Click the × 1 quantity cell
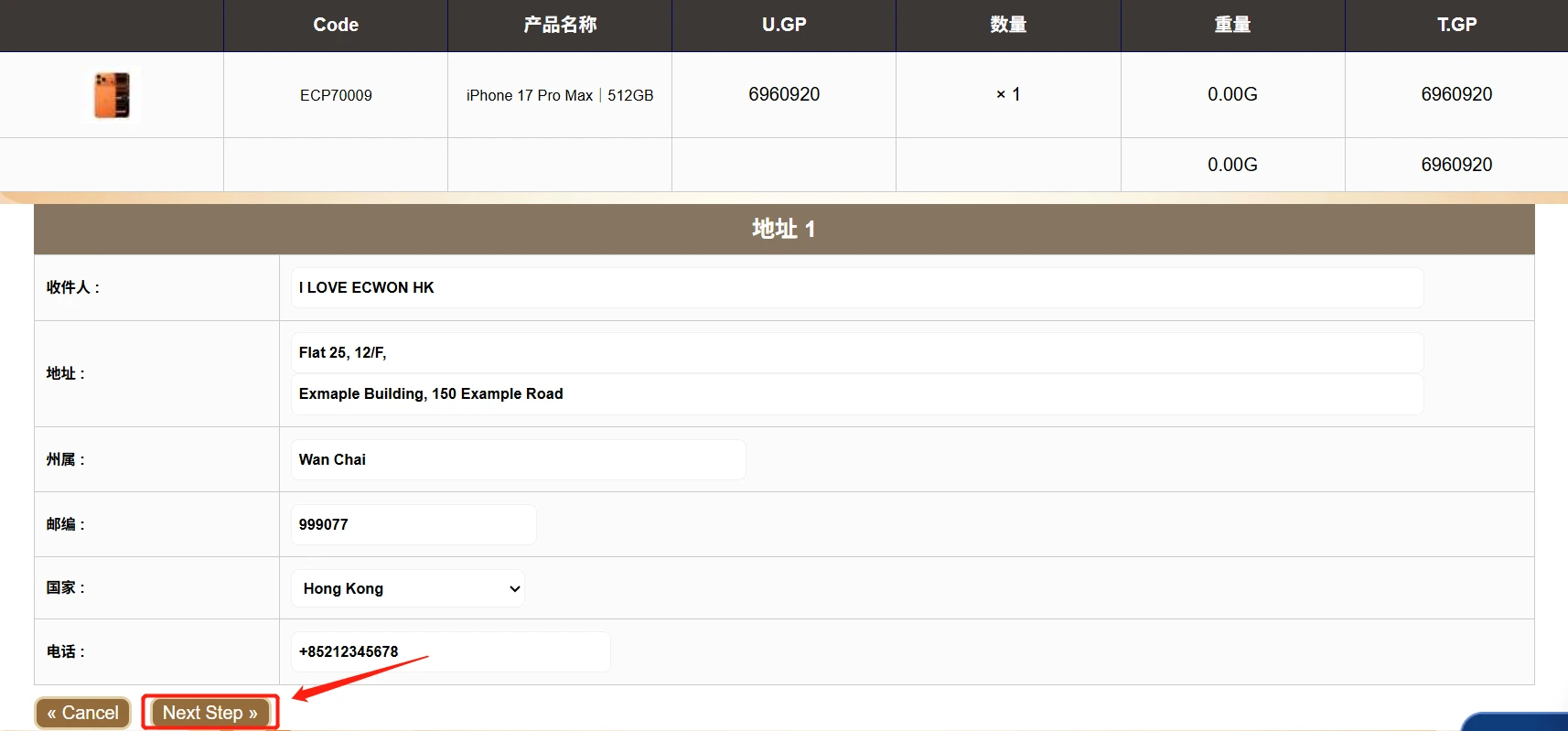1568x731 pixels. 1008,94
